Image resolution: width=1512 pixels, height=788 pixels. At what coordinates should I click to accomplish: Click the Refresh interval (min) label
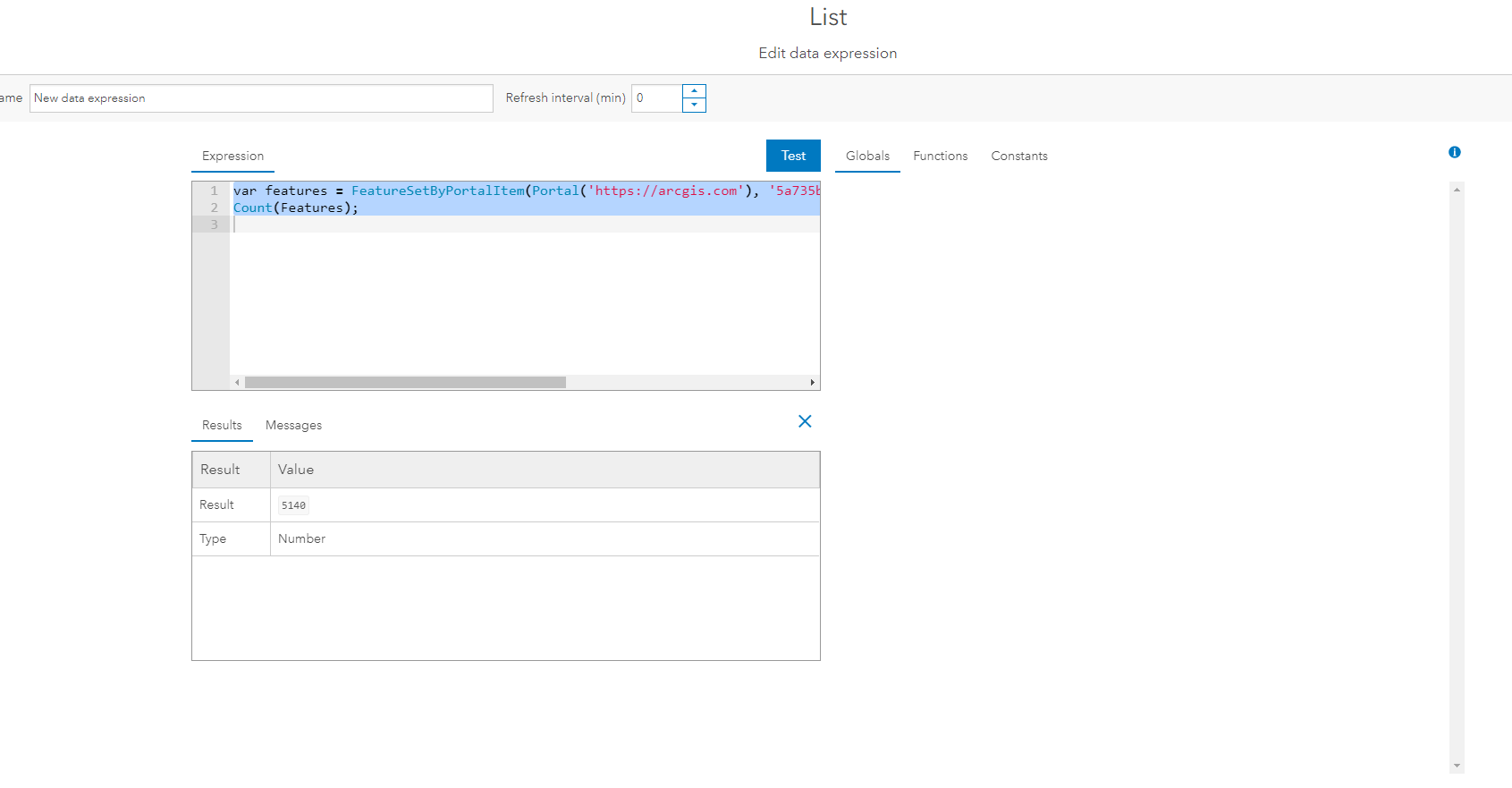coord(565,97)
